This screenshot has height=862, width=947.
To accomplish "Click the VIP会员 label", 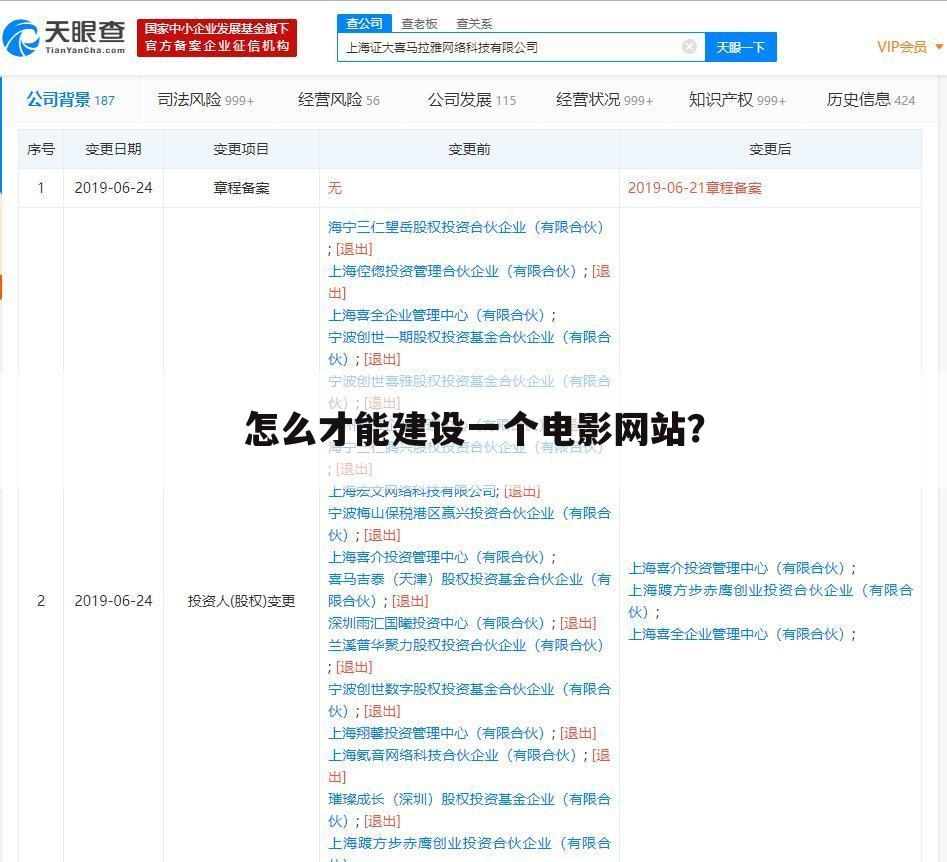I will pyautogui.click(x=902, y=47).
